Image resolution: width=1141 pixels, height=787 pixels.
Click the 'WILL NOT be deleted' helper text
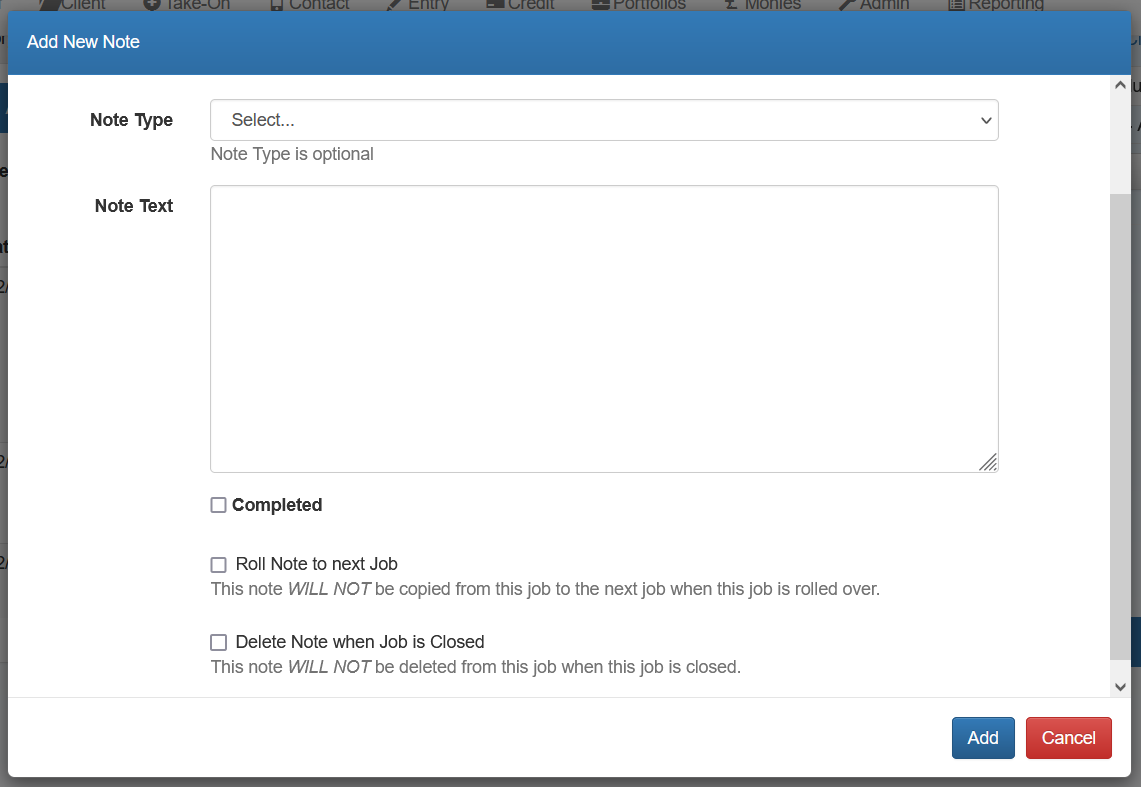[476, 667]
